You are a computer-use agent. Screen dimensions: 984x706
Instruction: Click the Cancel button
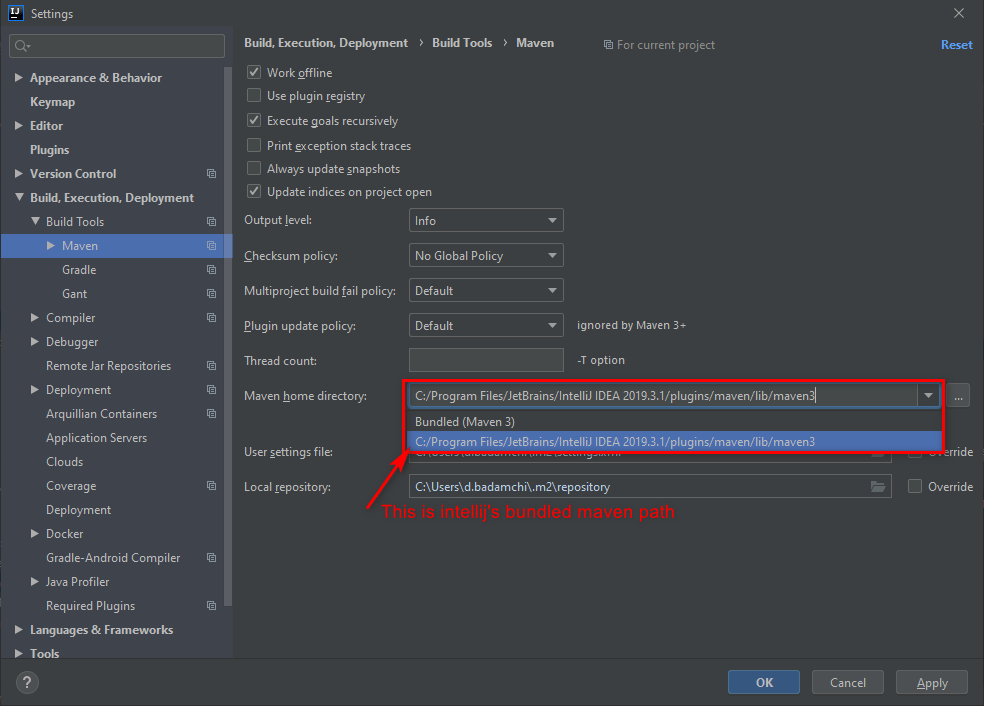click(848, 682)
